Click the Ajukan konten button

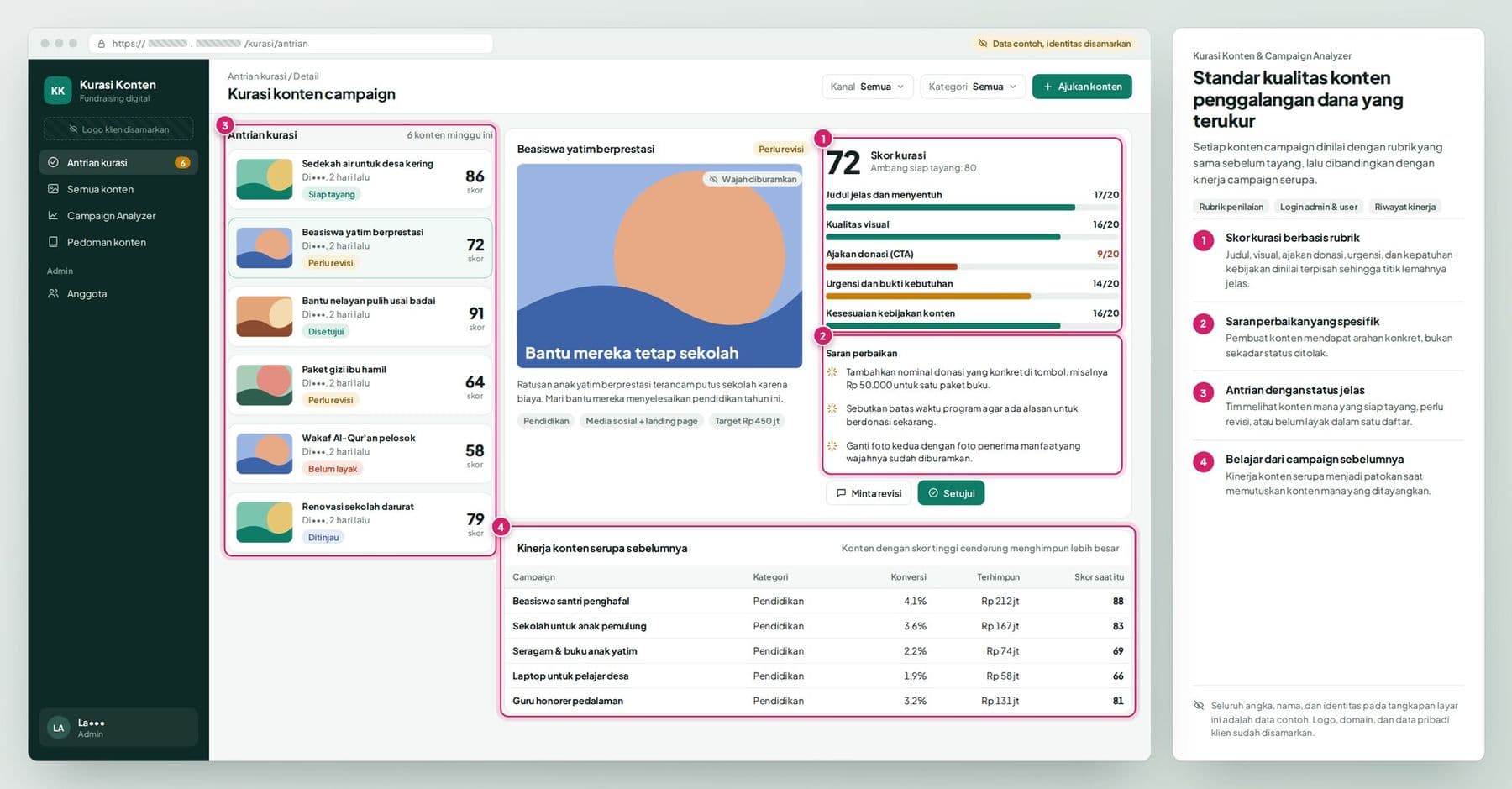click(1082, 87)
